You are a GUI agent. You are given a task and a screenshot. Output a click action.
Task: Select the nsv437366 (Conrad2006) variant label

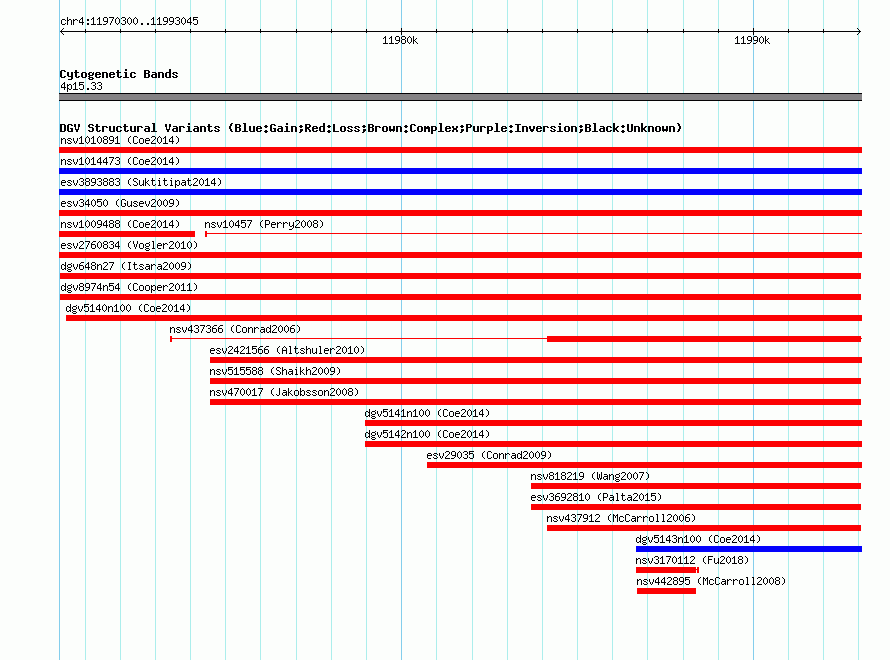coord(235,329)
